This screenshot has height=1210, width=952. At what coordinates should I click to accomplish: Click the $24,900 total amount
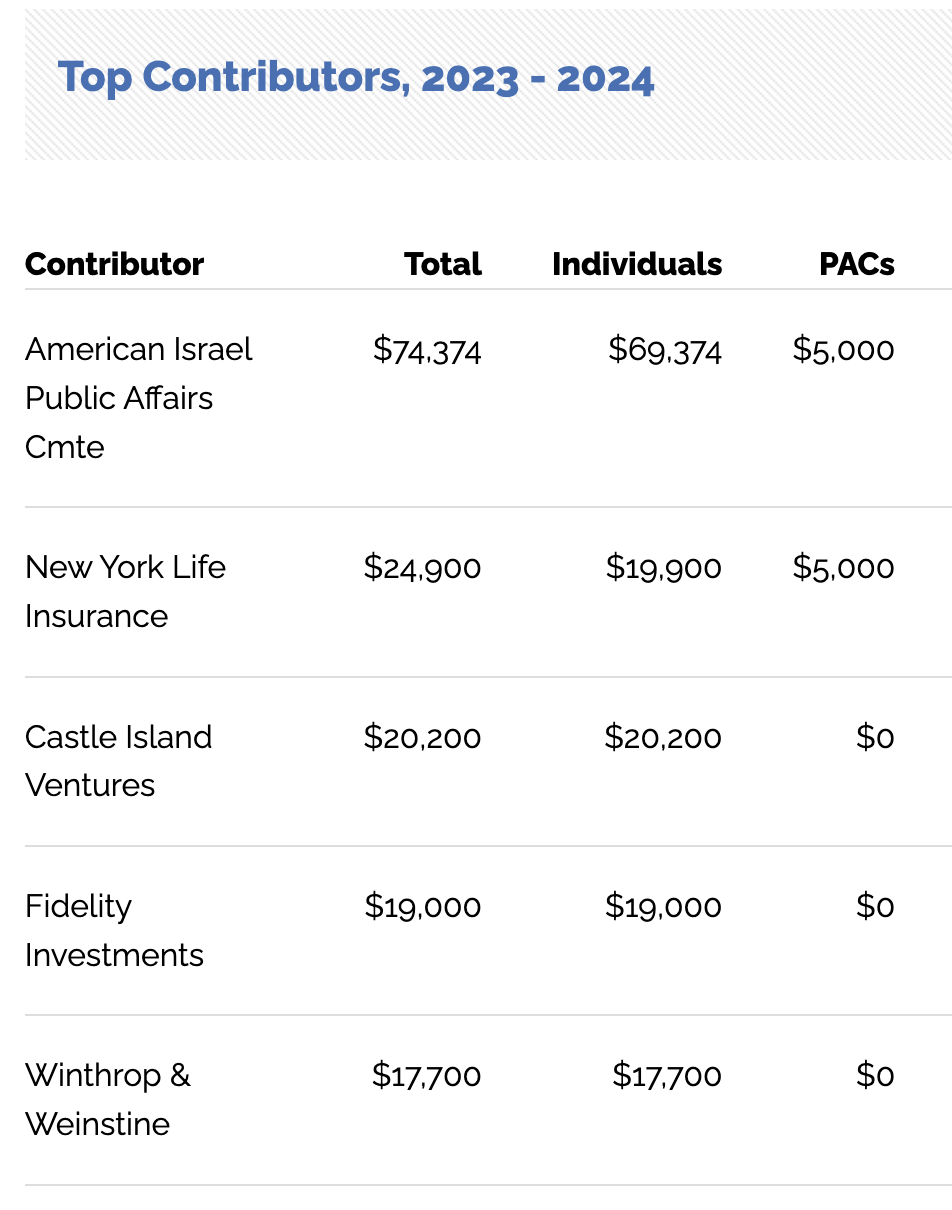pos(422,567)
